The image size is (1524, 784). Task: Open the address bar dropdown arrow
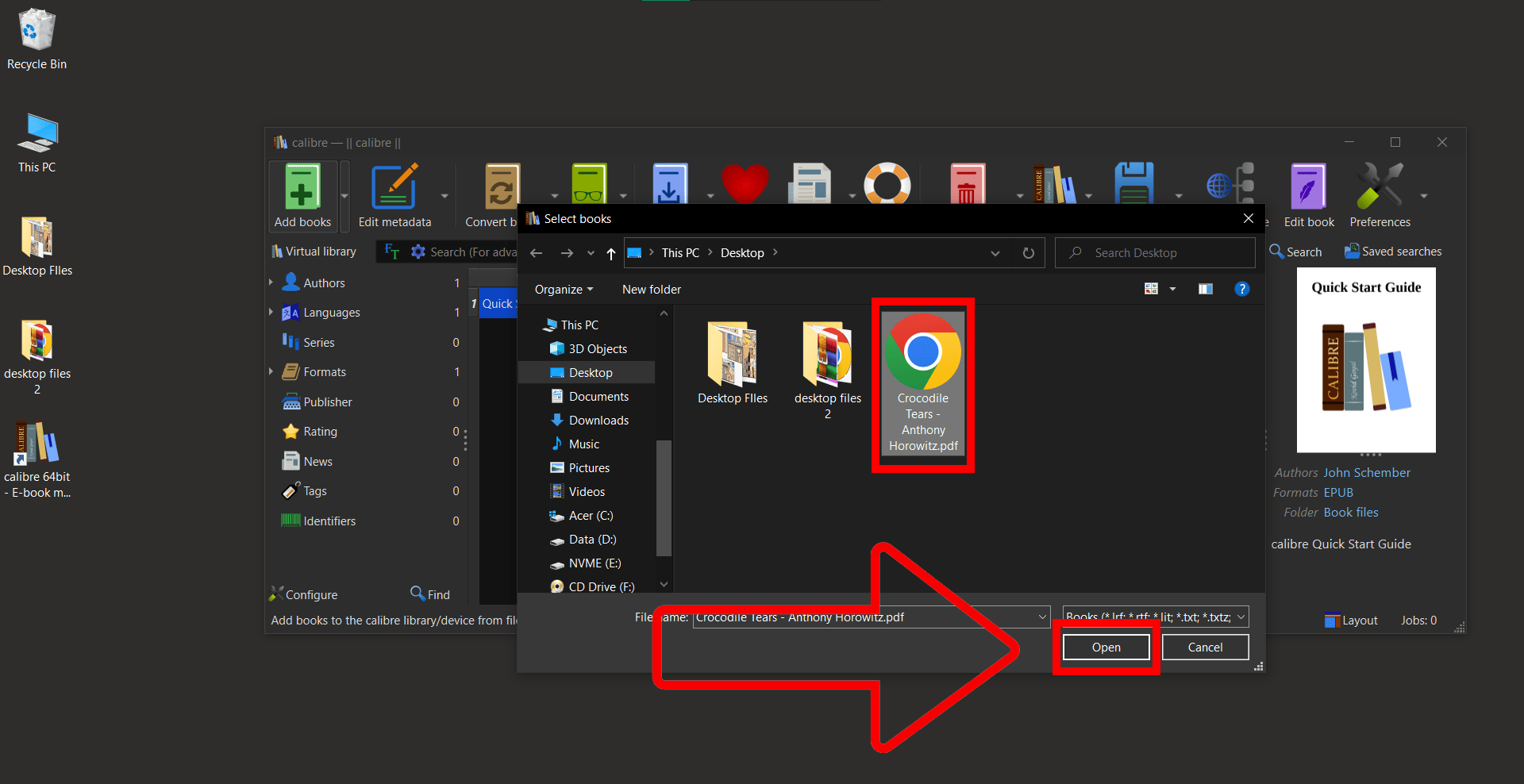(x=995, y=252)
